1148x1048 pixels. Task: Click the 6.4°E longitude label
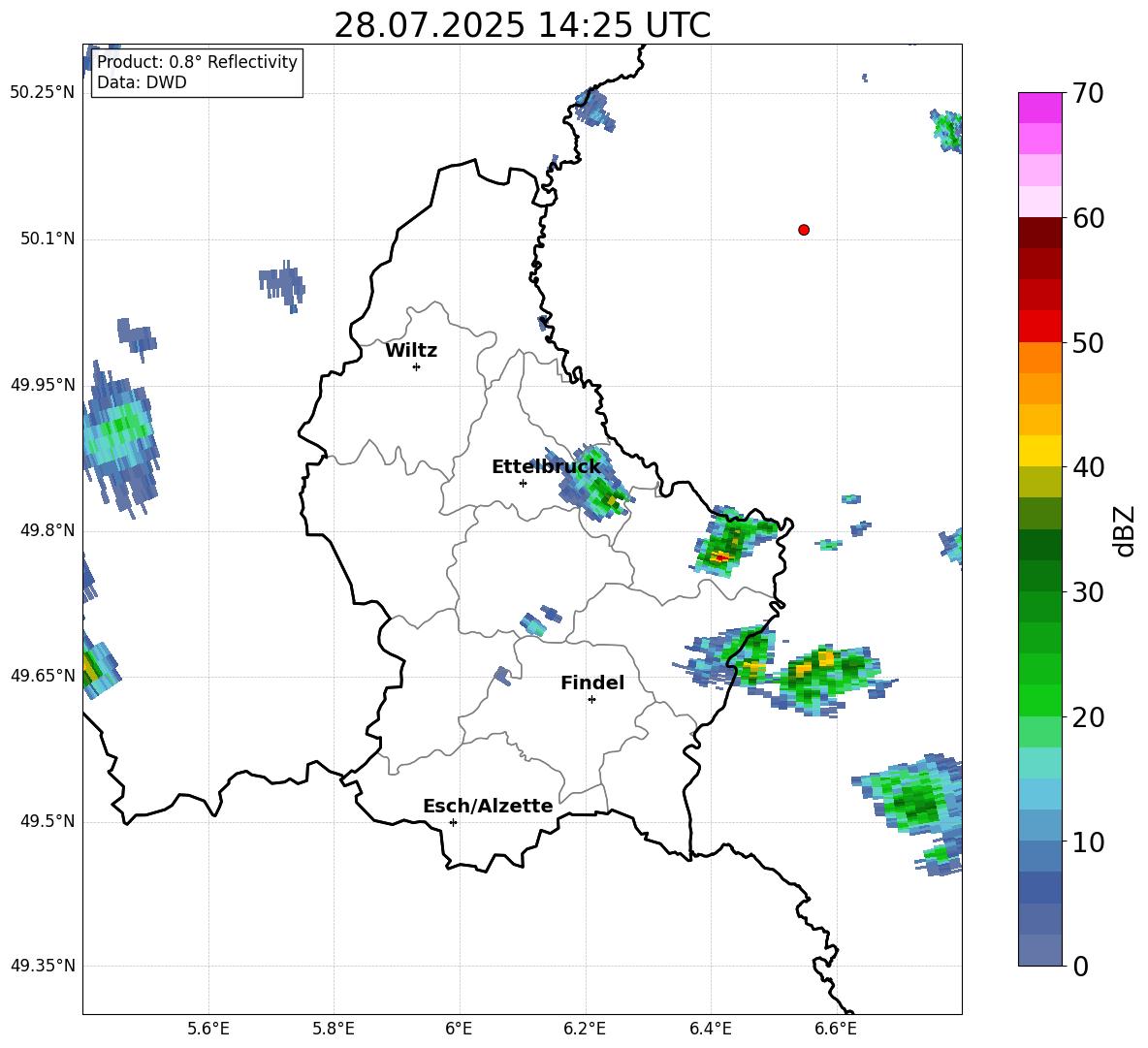(710, 1029)
